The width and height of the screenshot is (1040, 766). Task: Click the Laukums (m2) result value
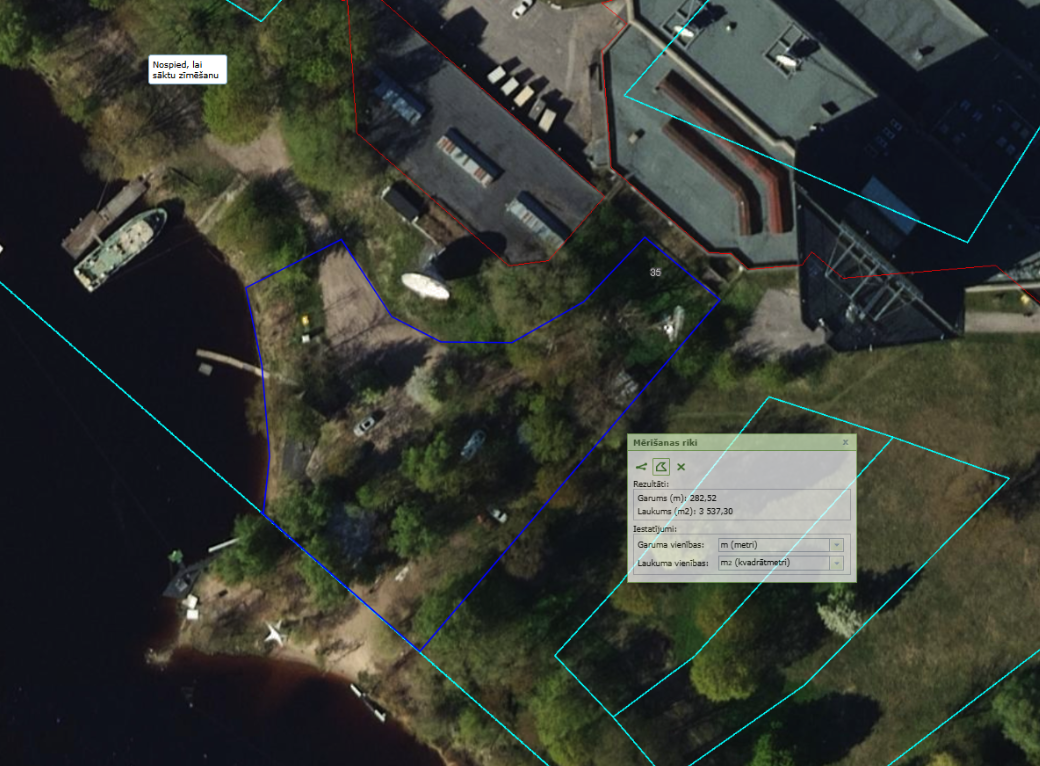point(716,511)
